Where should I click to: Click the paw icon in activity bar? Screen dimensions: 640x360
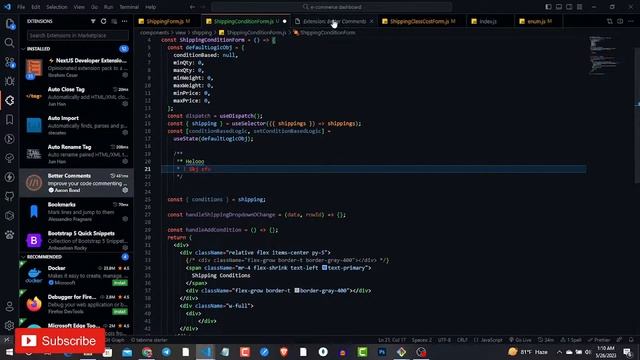coord(9,235)
